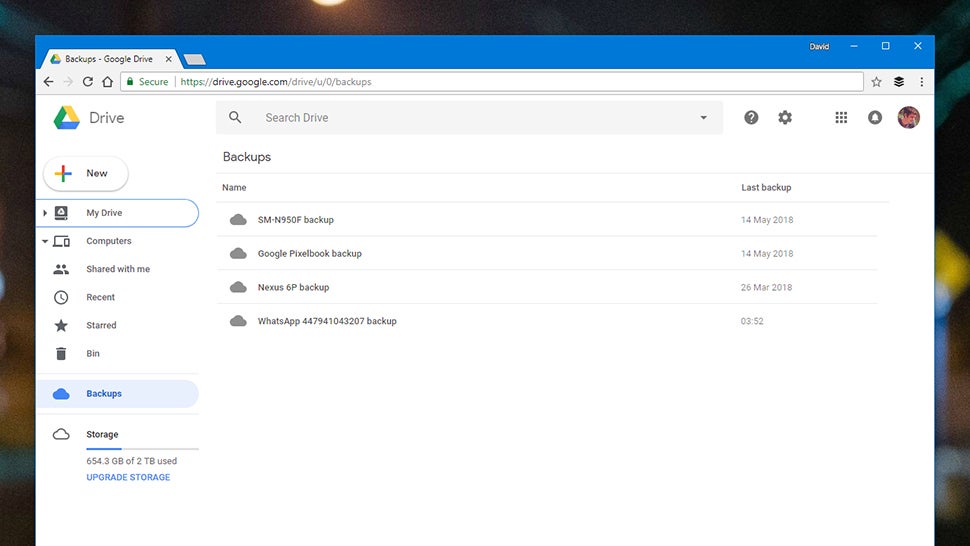
Task: Click the search magnifier icon
Action: 235,117
